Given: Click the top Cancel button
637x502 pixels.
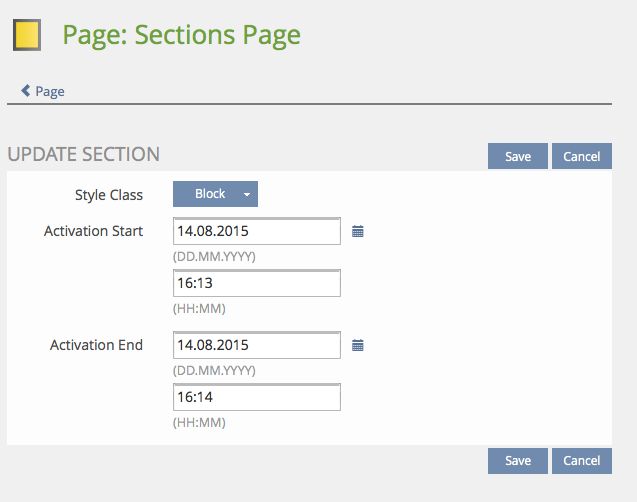Looking at the screenshot, I should pyautogui.click(x=581, y=156).
